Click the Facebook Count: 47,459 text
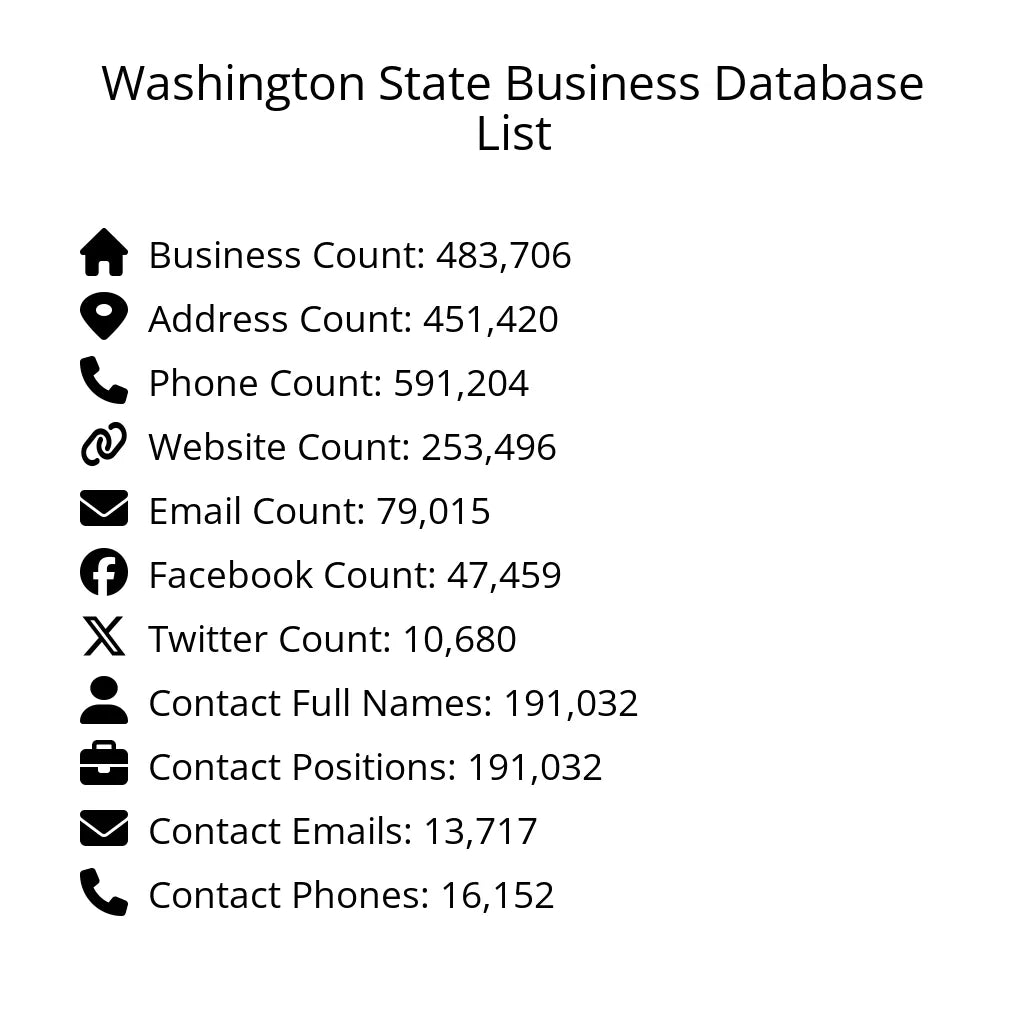This screenshot has height=1024, width=1024. 355,576
